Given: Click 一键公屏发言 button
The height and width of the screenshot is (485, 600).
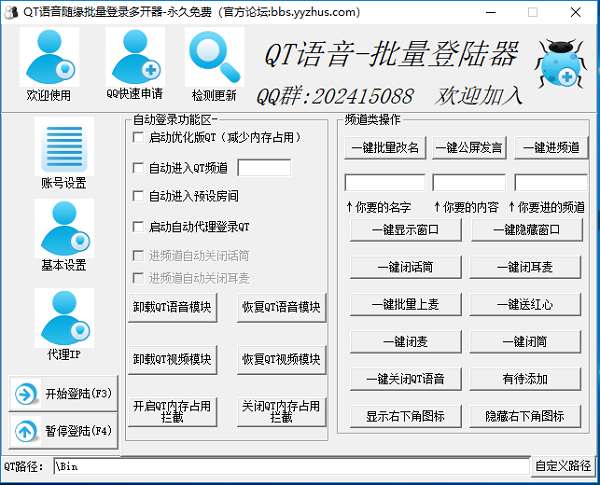Looking at the screenshot, I should pyautogui.click(x=469, y=147).
